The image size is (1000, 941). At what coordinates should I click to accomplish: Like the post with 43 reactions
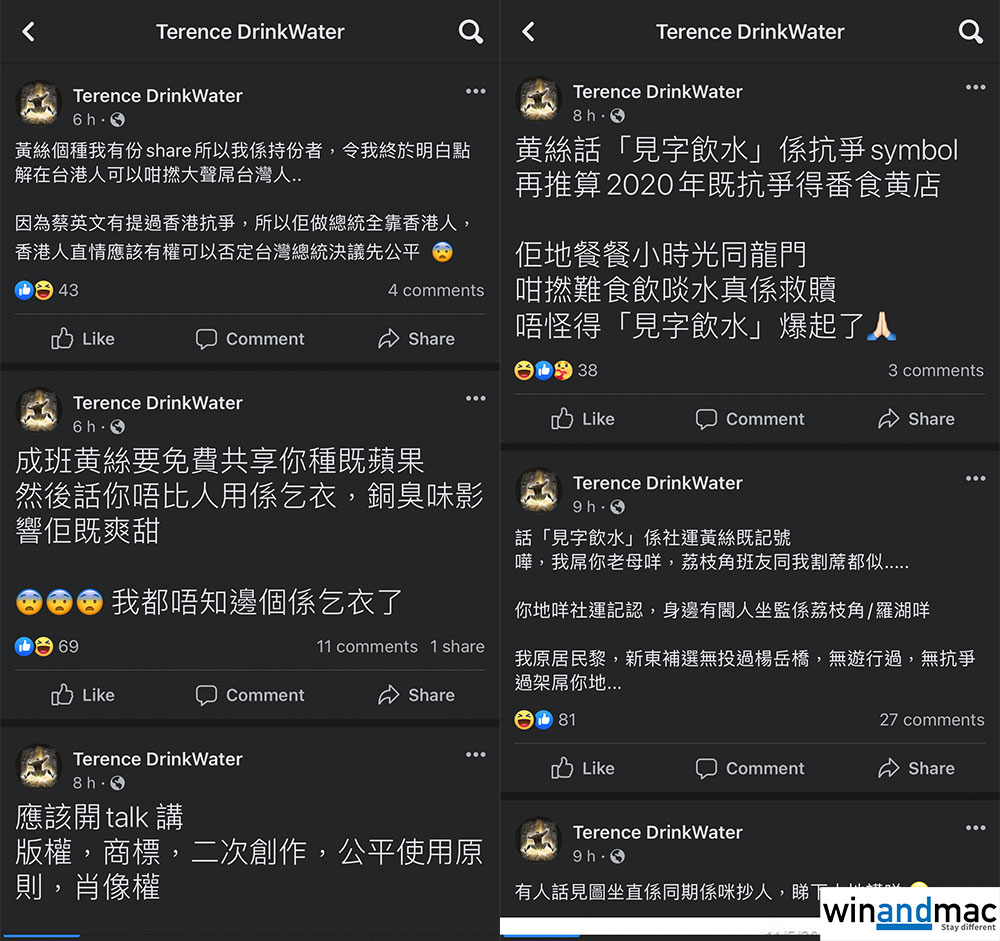coord(83,339)
